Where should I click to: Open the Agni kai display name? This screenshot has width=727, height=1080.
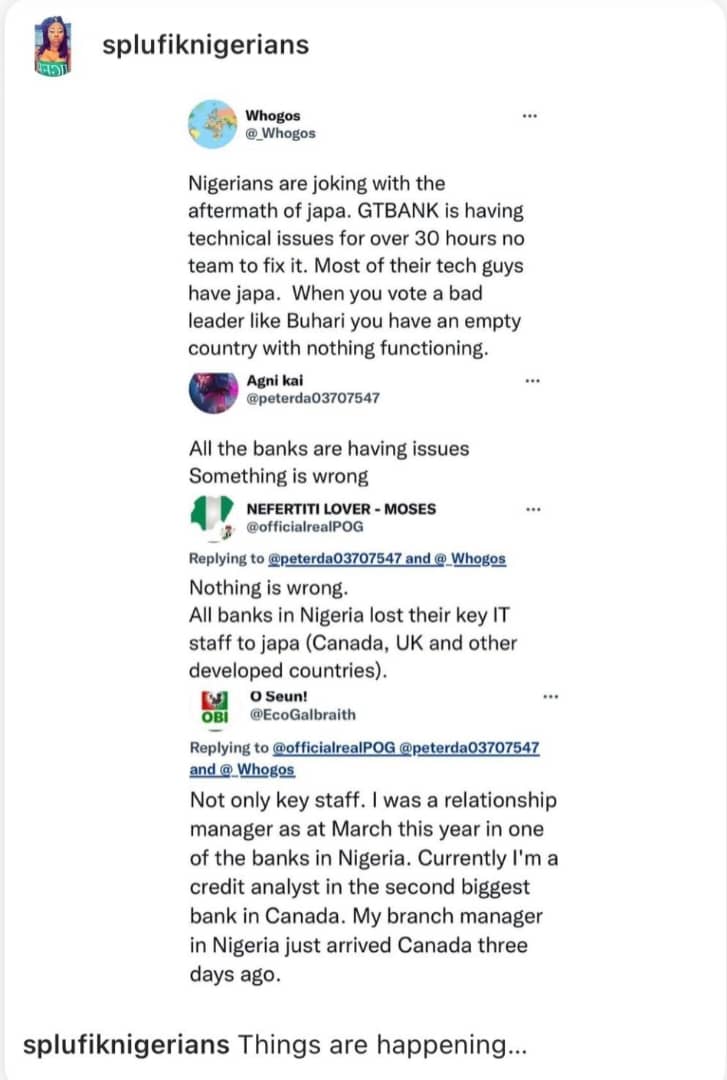[277, 380]
